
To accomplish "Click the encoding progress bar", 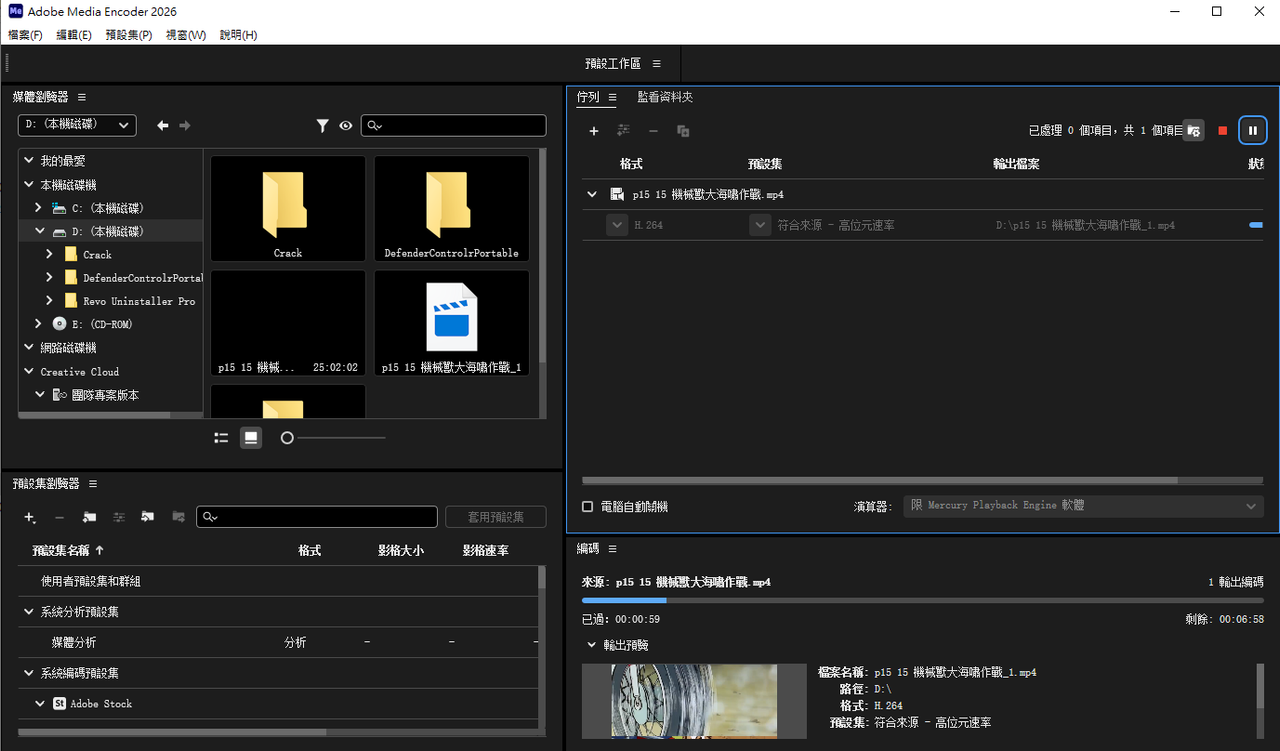I will tap(922, 600).
